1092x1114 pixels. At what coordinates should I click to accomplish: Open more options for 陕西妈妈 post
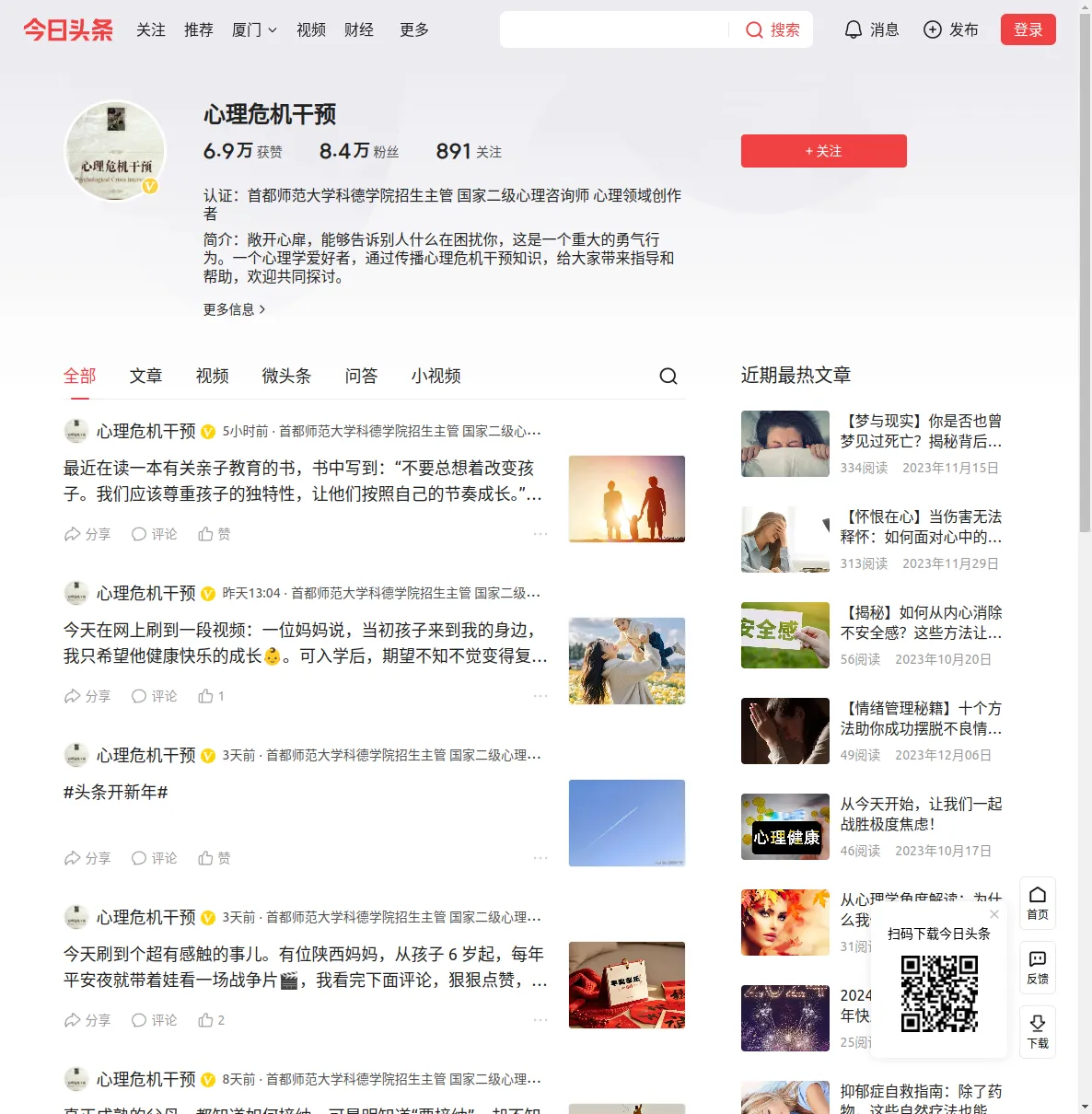tap(540, 1020)
